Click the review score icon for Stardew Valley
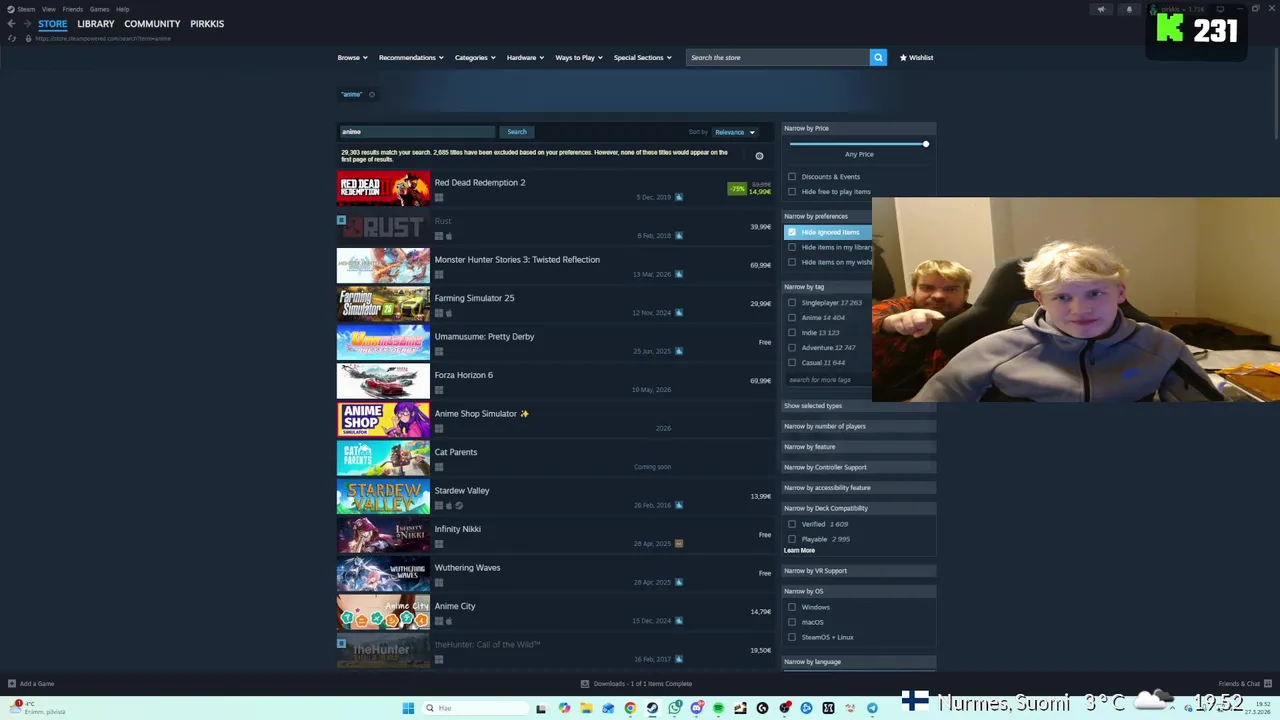The height and width of the screenshot is (720, 1280). pos(678,505)
